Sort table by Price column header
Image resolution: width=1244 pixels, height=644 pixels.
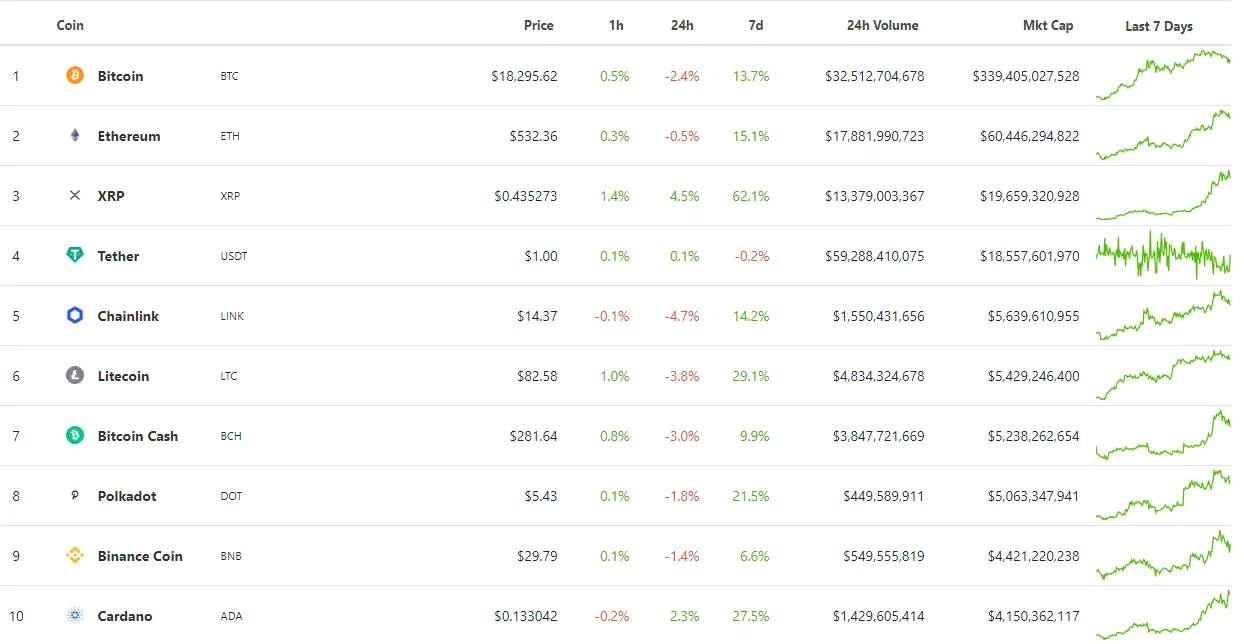[538, 26]
